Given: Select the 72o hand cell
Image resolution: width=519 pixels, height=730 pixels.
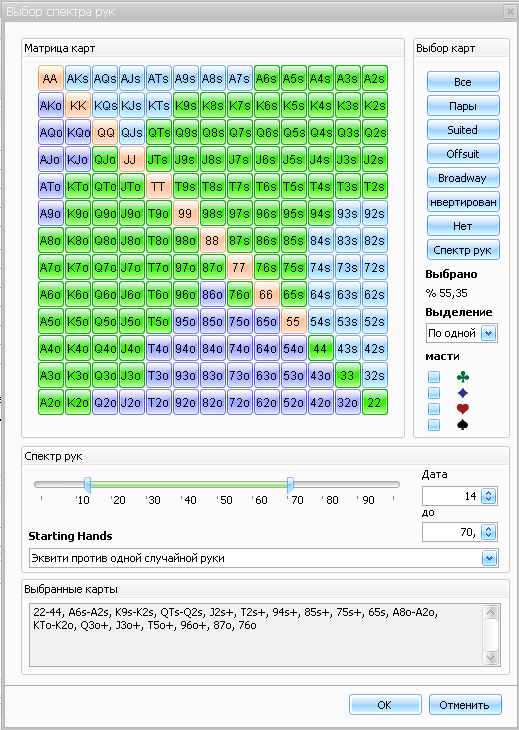Looking at the screenshot, I should tap(239, 402).
